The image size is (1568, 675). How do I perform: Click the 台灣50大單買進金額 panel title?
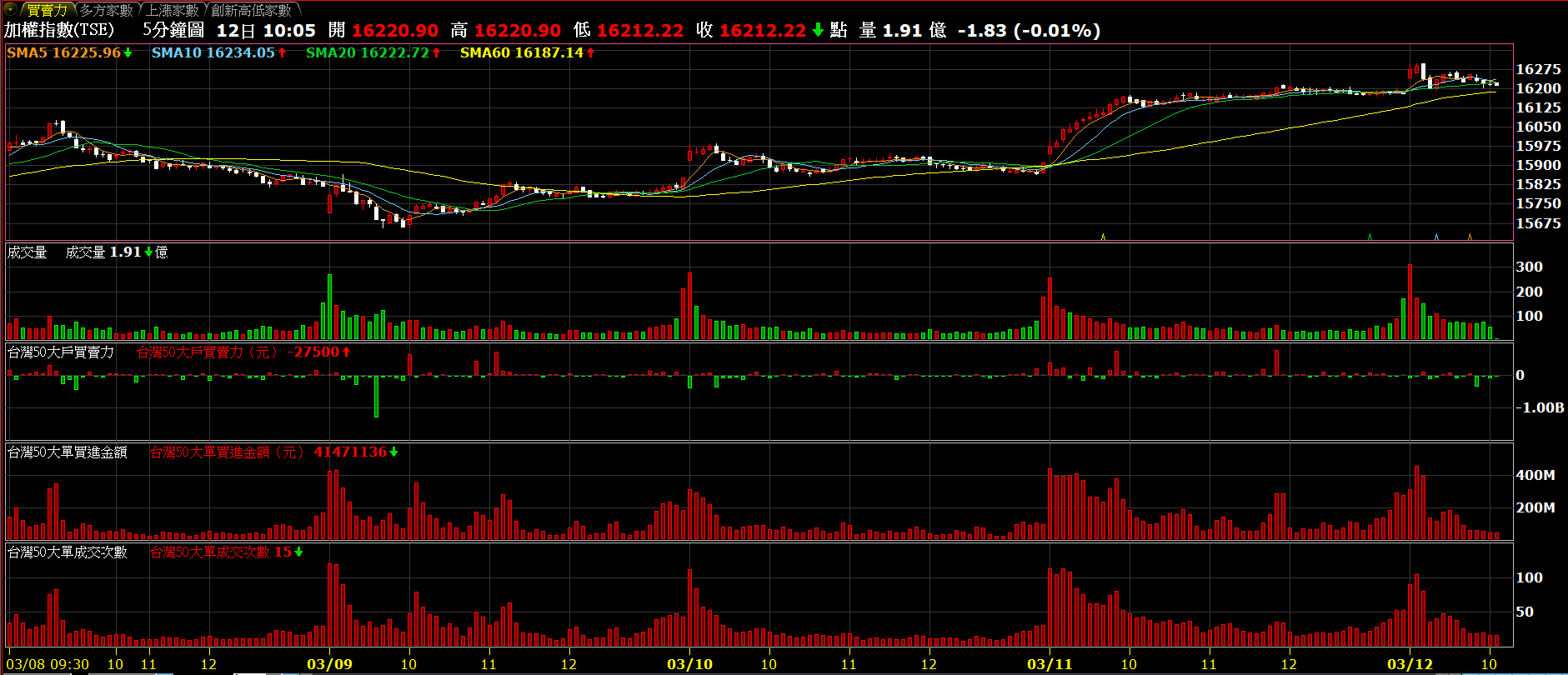click(68, 452)
